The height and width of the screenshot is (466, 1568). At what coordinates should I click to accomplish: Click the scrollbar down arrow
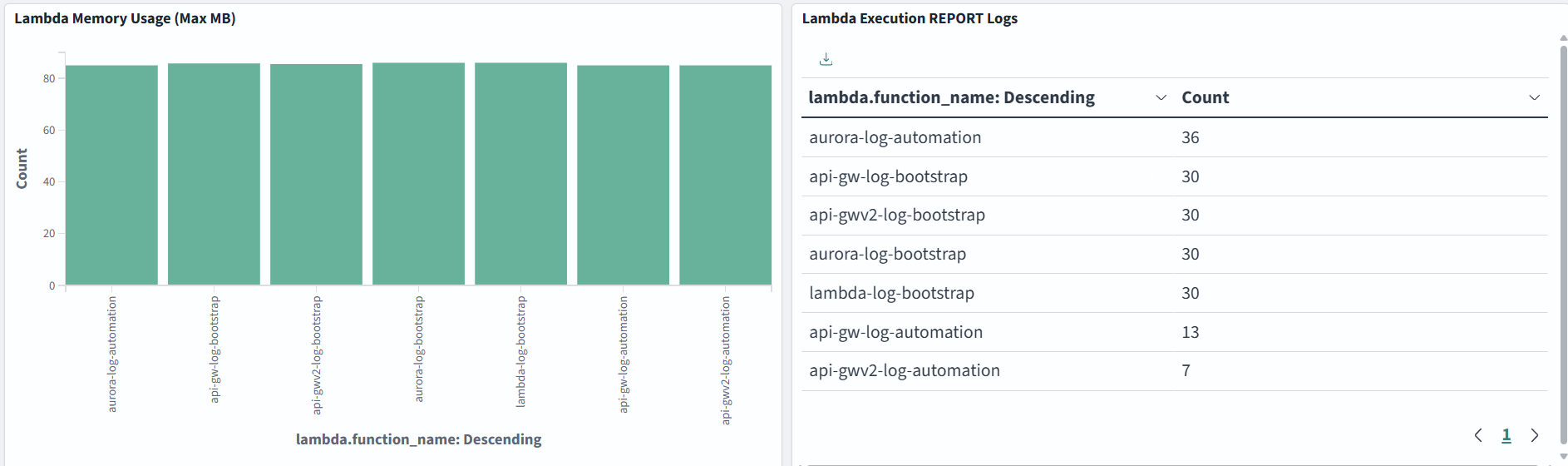click(1563, 457)
